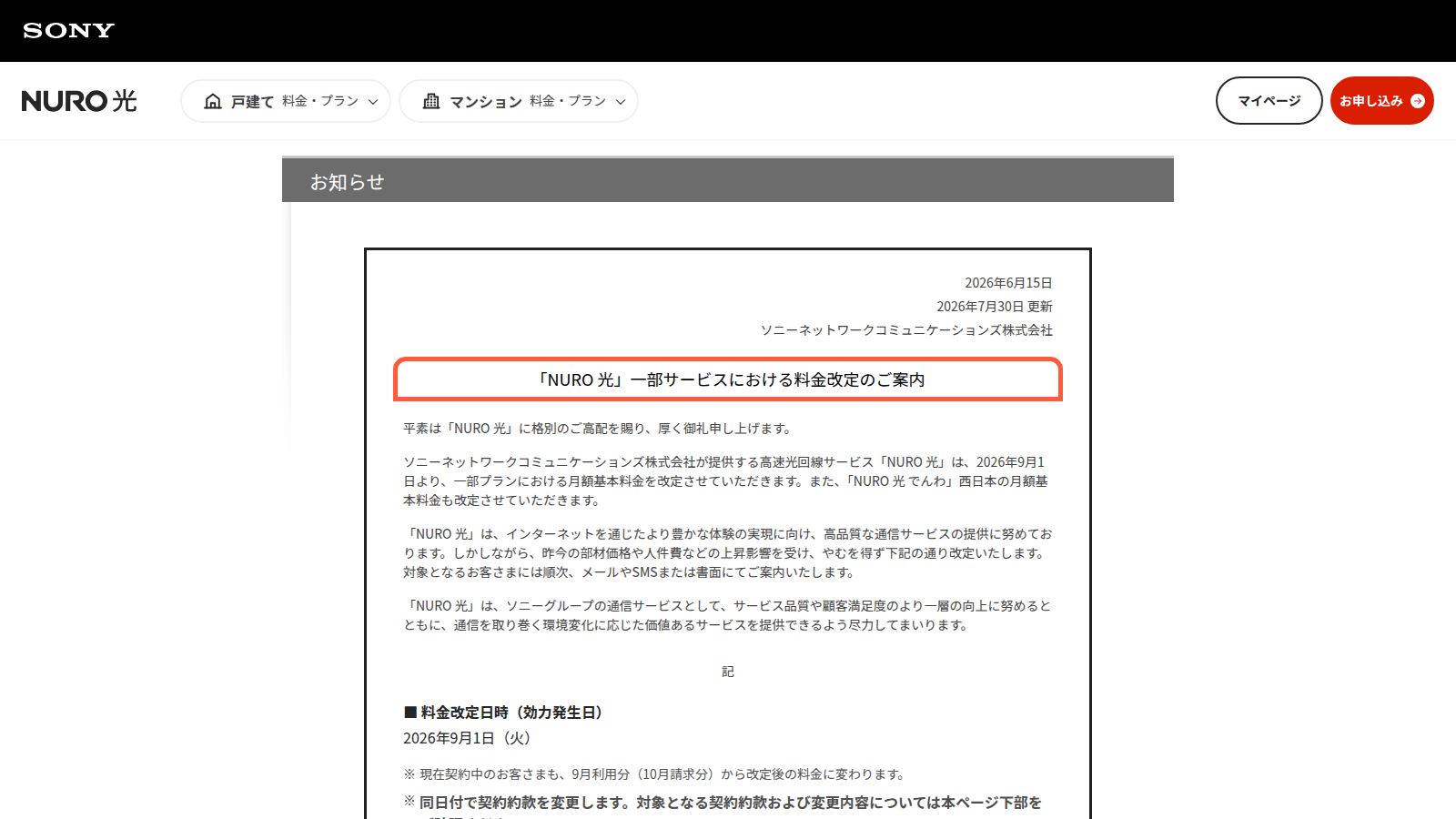The height and width of the screenshot is (819, 1456).
Task: Click the building icon beside マンション
Action: (x=431, y=101)
